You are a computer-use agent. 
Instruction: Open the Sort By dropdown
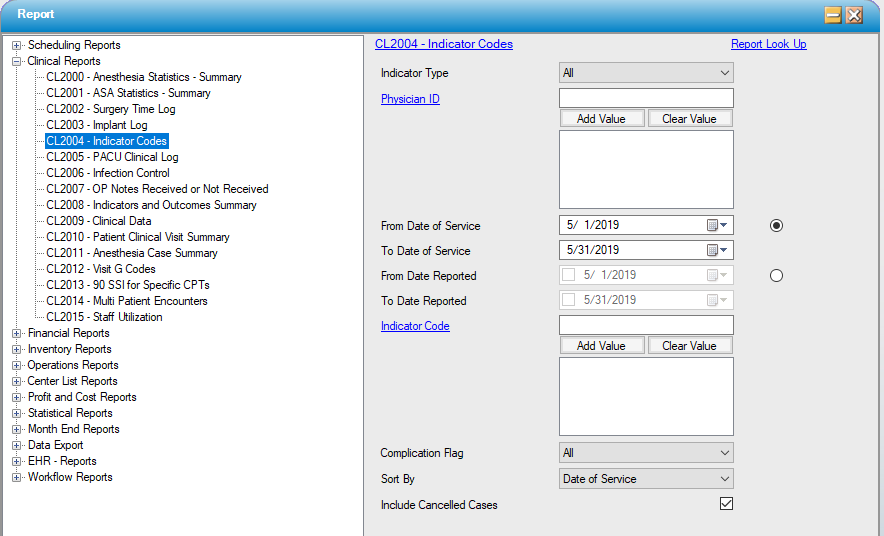click(646, 479)
